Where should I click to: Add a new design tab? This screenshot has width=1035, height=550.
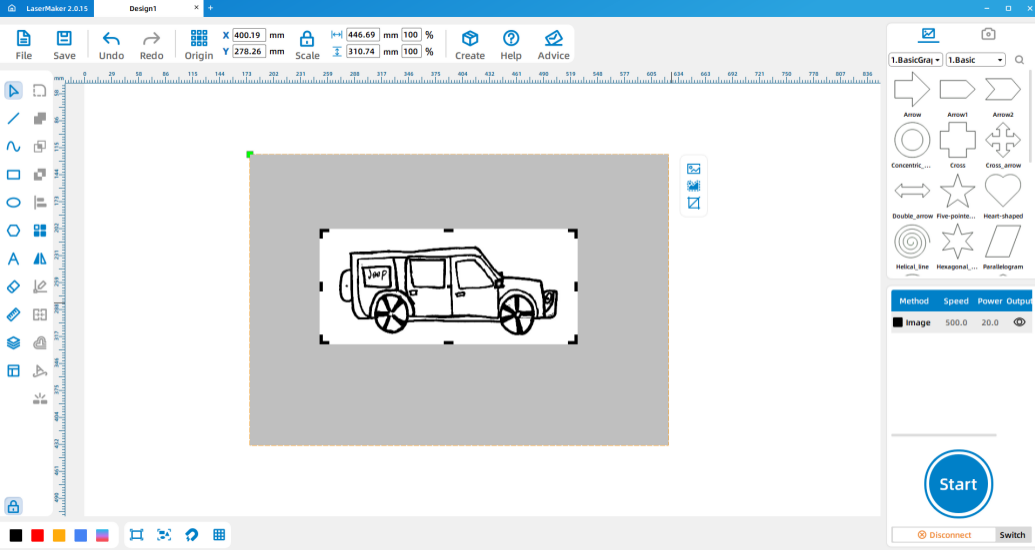pos(211,8)
